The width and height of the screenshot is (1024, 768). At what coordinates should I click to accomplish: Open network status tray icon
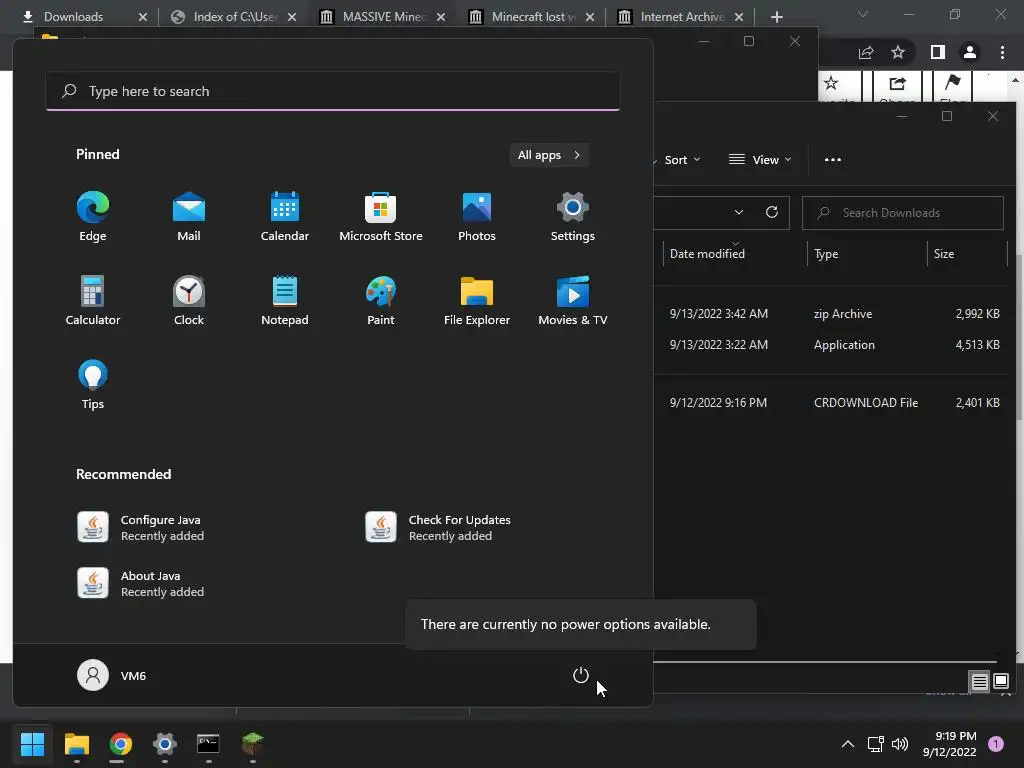[x=875, y=743]
